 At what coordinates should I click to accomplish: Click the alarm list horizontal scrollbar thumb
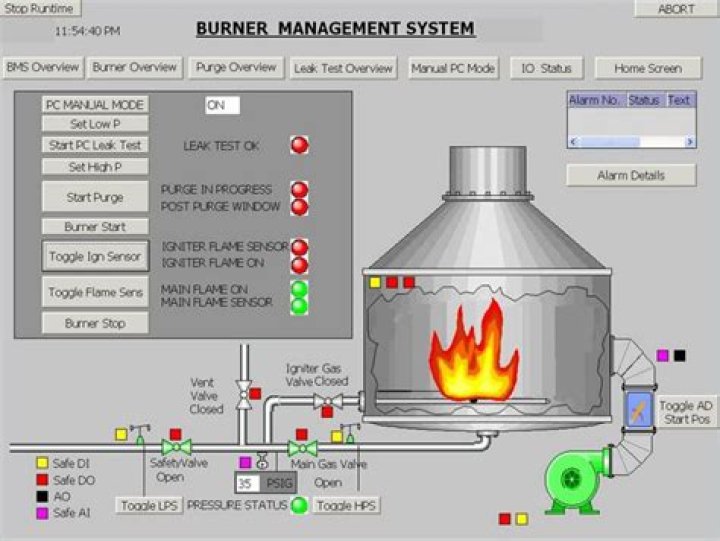609,141
